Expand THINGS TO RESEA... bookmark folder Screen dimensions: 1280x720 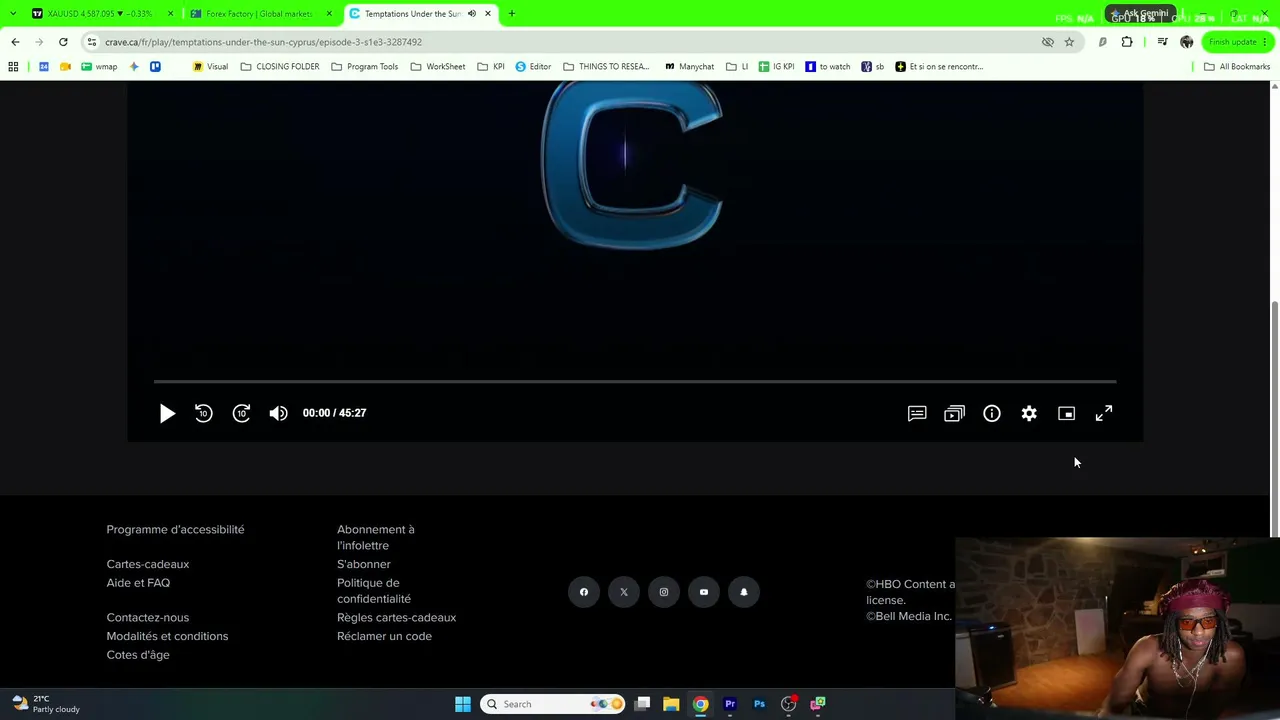[606, 67]
